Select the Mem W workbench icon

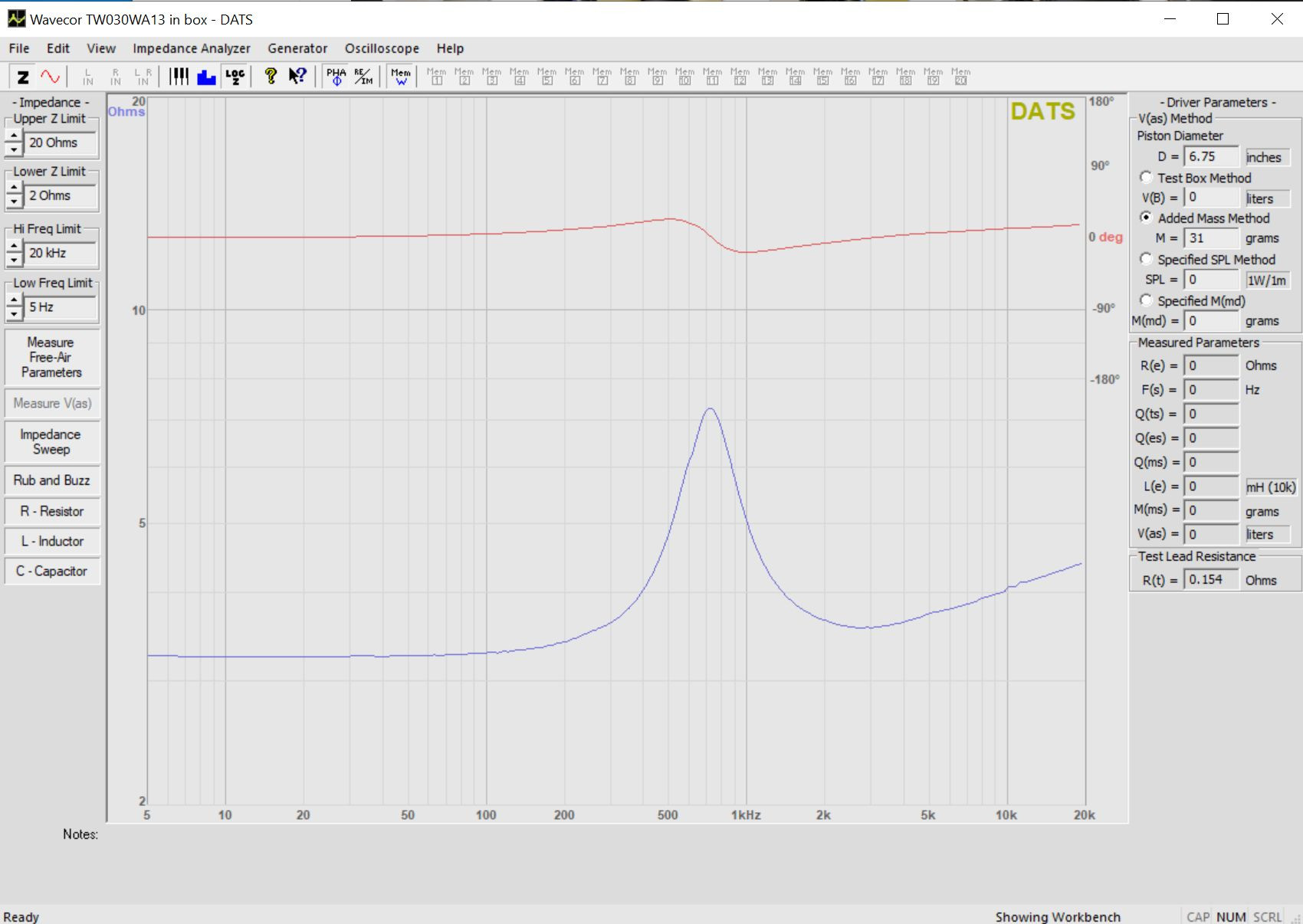(x=401, y=77)
